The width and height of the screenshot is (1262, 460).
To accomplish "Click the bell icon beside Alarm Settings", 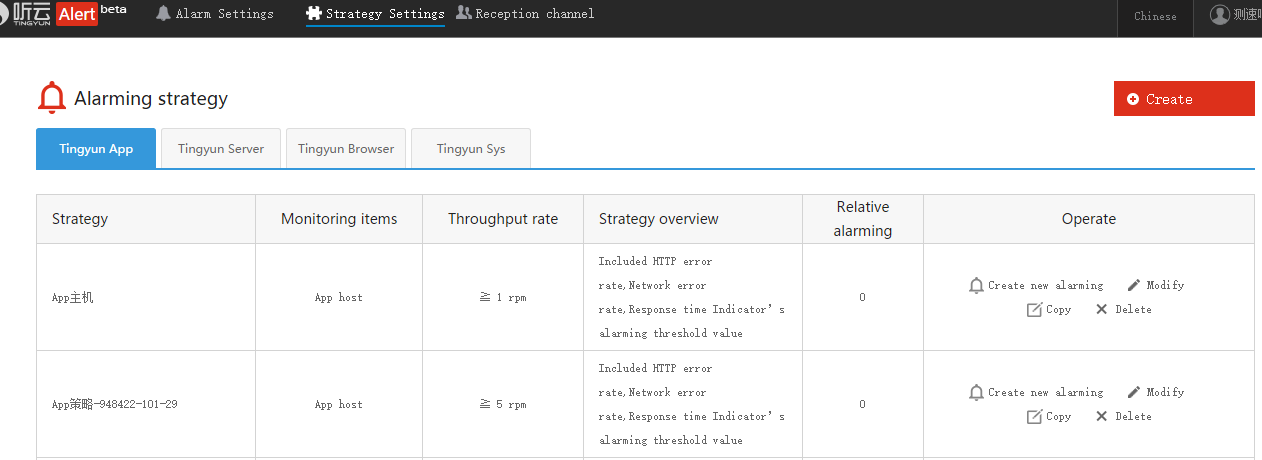I will pyautogui.click(x=163, y=14).
